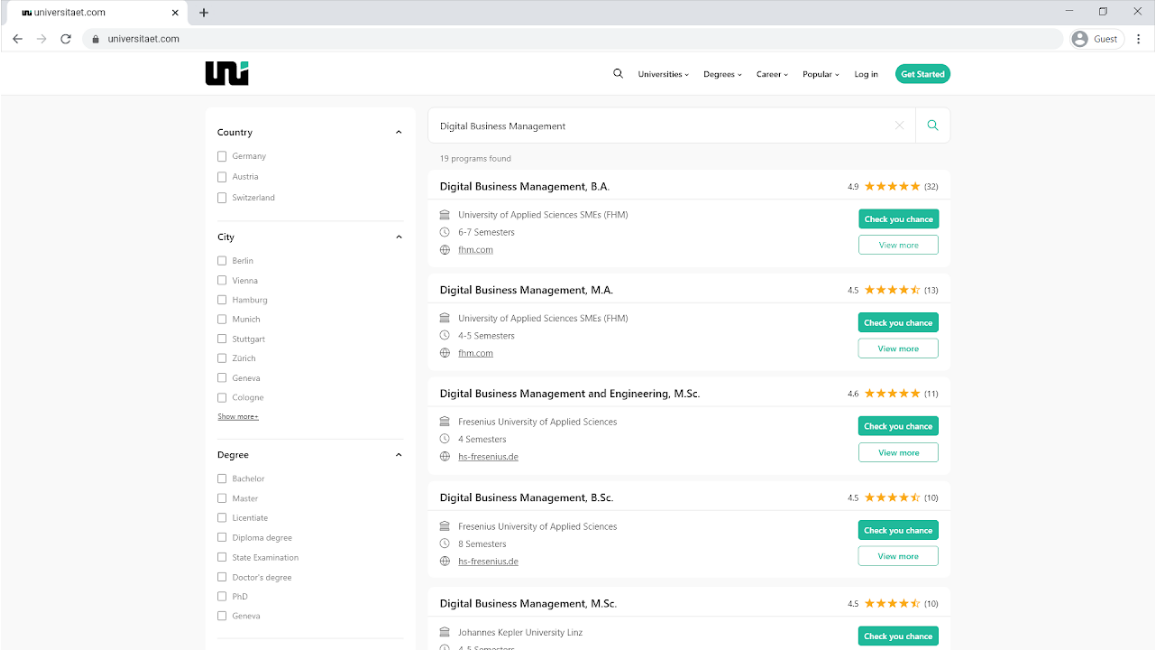Viewport: 1156px width, 650px height.
Task: Collapse the Country filter section
Action: click(399, 133)
